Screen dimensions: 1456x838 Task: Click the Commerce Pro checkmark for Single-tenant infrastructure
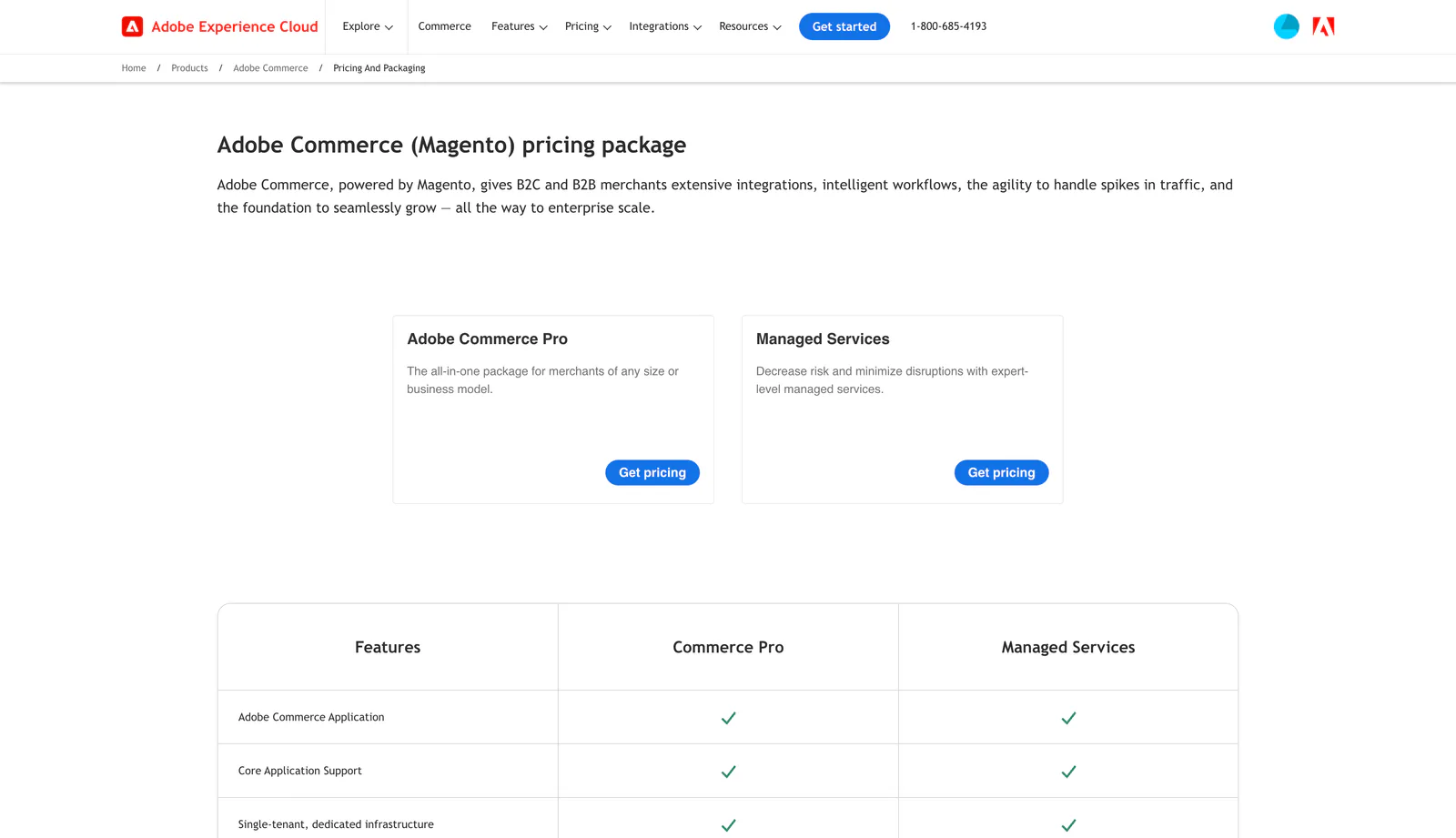point(728,825)
